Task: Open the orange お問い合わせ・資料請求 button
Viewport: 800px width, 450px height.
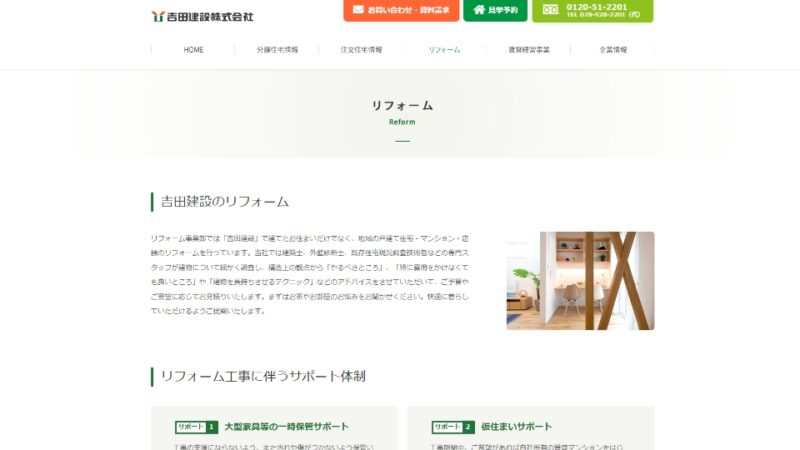Action: tap(401, 10)
